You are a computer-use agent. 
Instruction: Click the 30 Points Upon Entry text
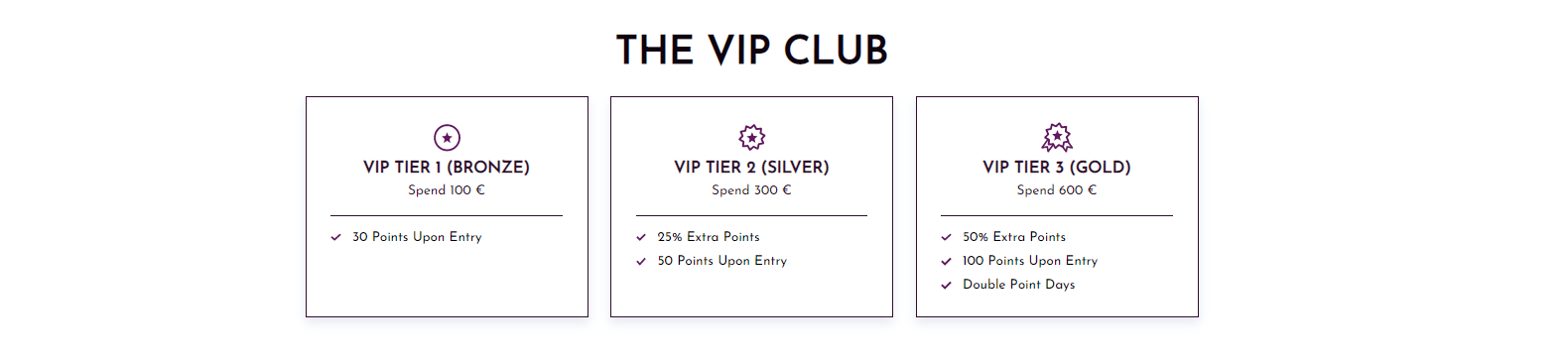[417, 237]
